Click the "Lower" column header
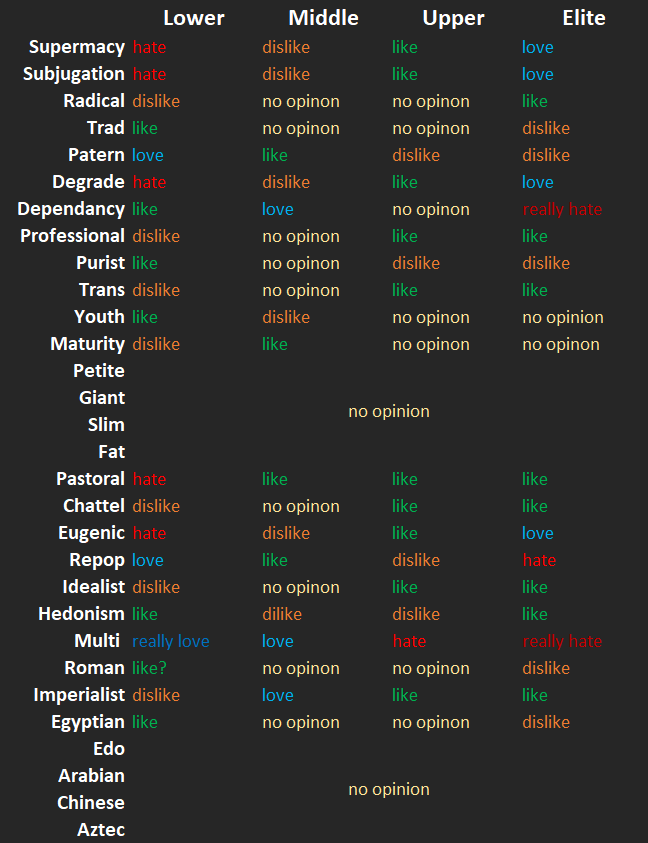This screenshot has height=843, width=648. [194, 18]
